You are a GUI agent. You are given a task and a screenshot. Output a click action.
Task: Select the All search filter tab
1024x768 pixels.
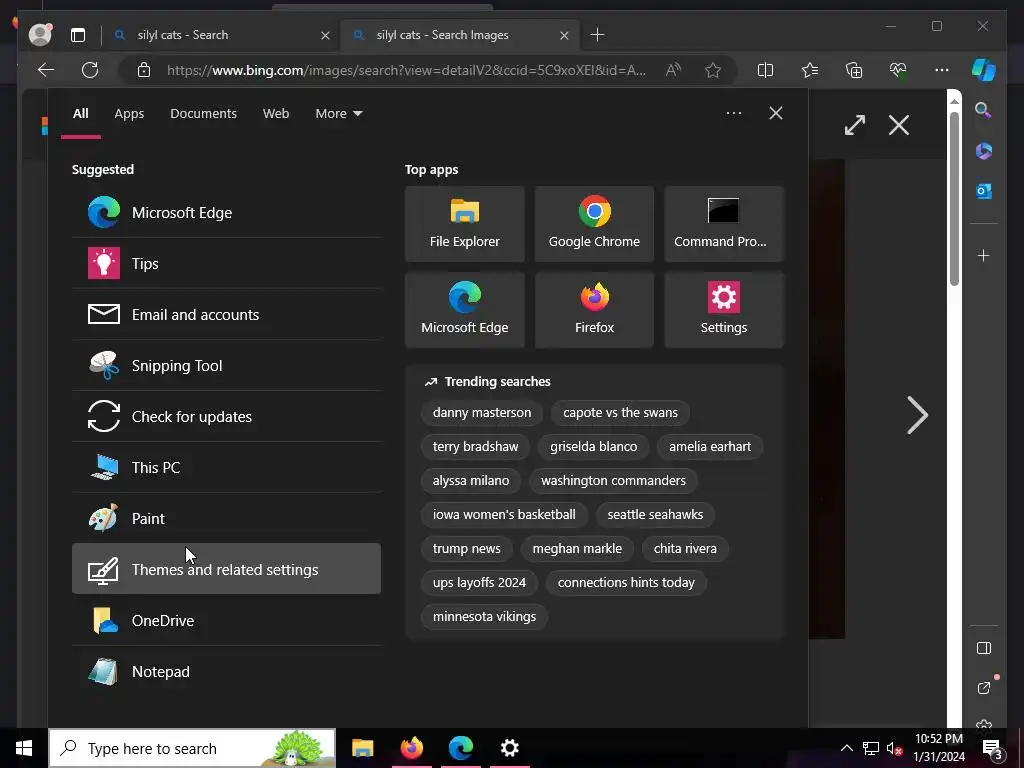[x=80, y=114]
